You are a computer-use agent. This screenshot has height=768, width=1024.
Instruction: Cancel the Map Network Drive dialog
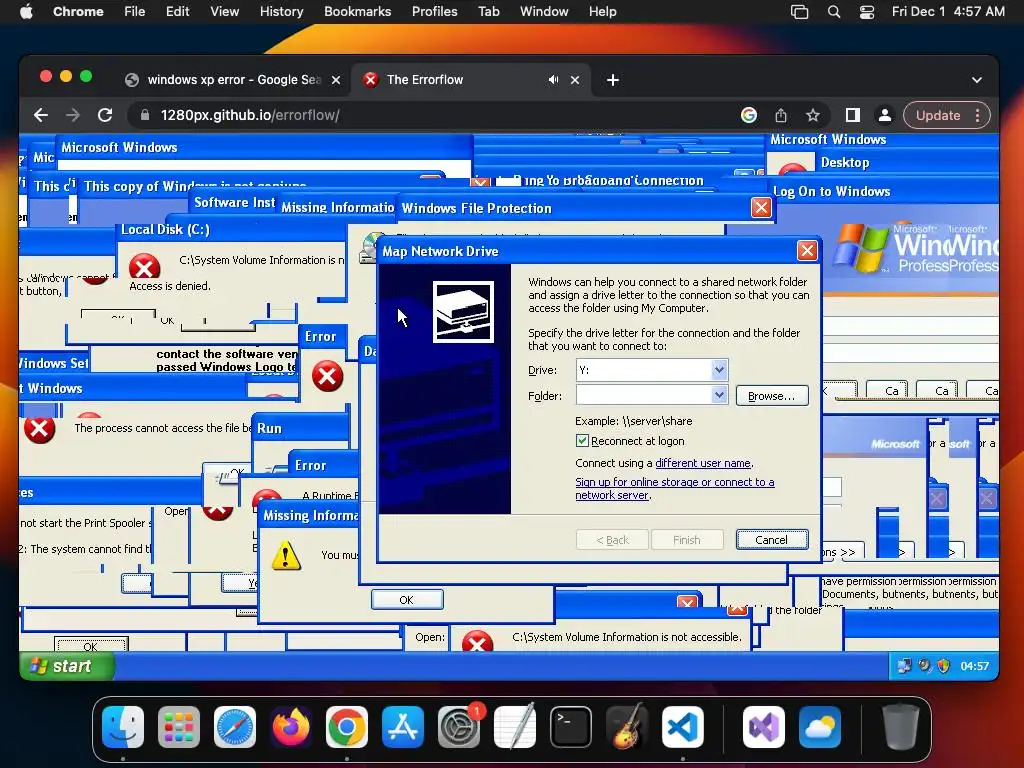771,540
